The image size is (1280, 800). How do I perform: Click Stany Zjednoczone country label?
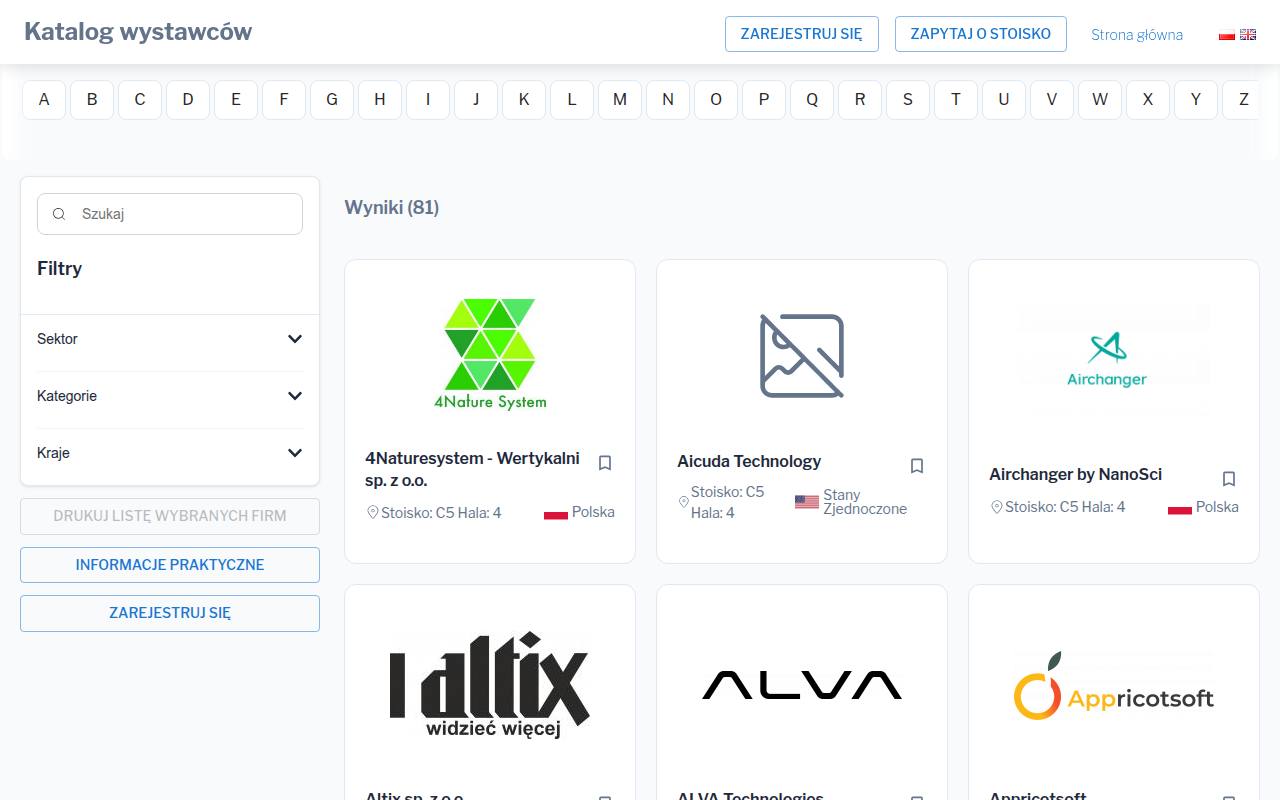click(x=865, y=502)
